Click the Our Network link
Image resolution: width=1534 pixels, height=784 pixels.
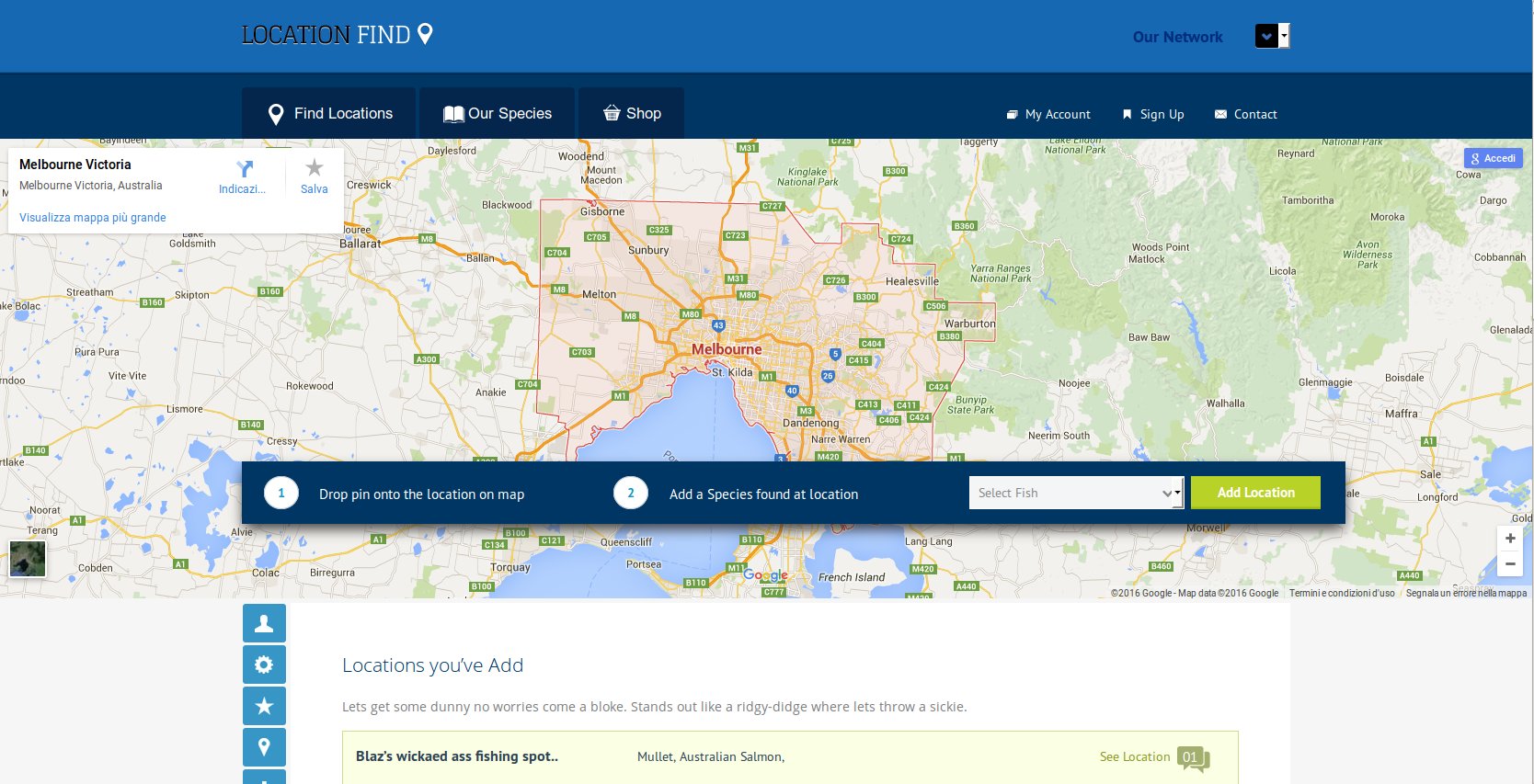(x=1177, y=37)
